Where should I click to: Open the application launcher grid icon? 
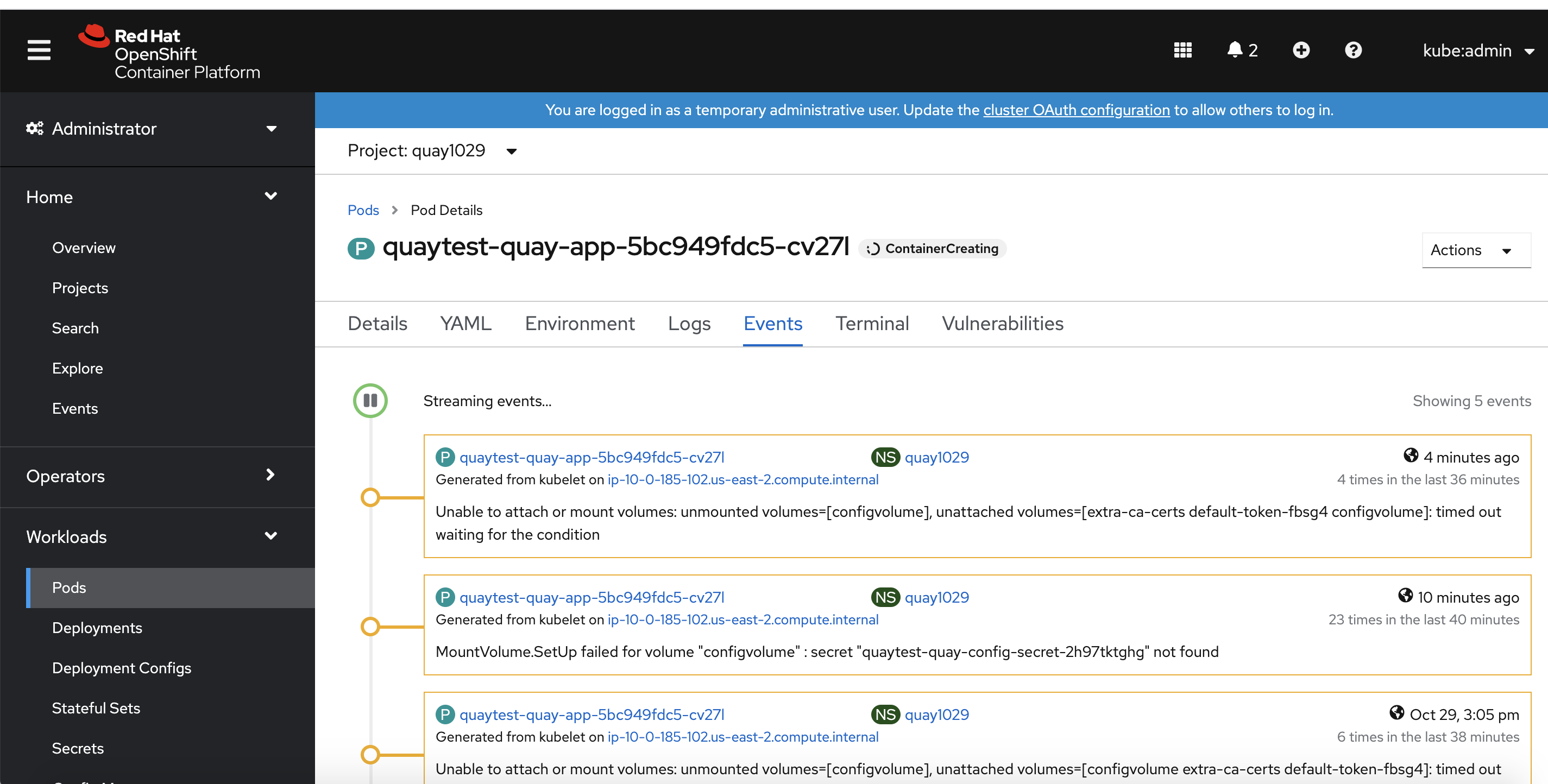pyautogui.click(x=1182, y=50)
